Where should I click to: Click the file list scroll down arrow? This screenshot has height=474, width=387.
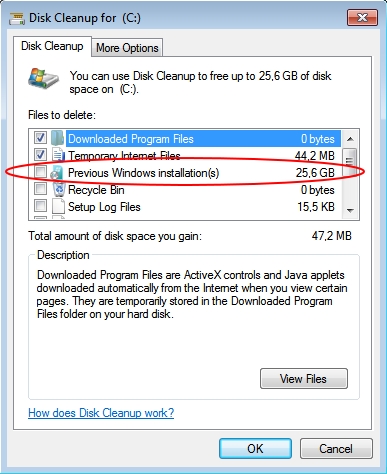[350, 210]
